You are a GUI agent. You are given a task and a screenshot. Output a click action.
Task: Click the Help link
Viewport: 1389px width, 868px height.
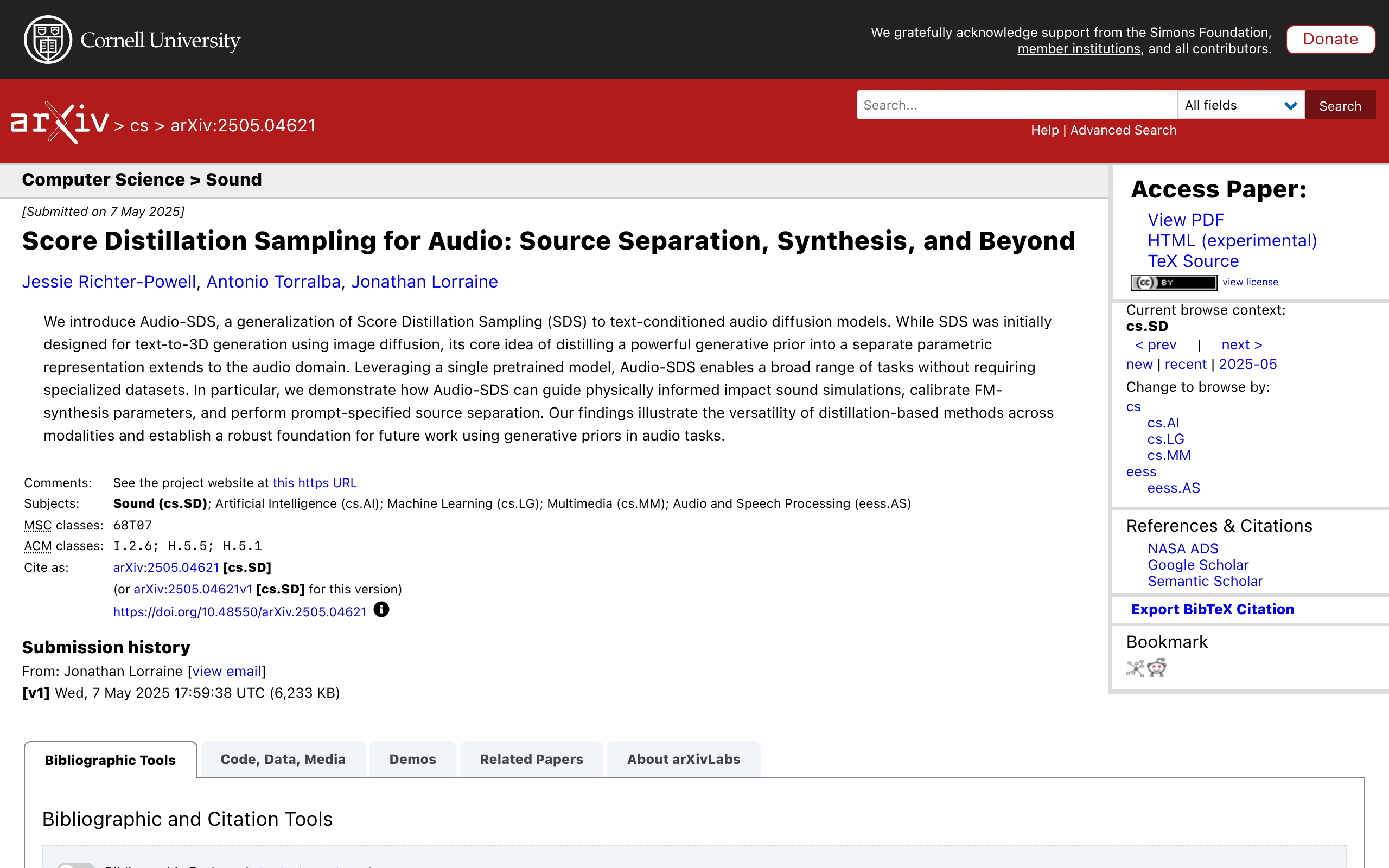pyautogui.click(x=1044, y=130)
